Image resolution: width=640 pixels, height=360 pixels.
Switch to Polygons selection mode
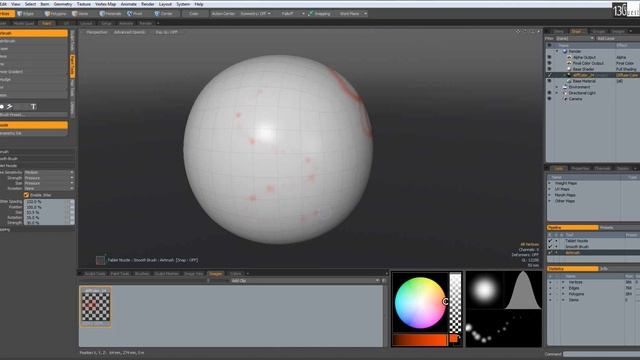pyautogui.click(x=55, y=13)
